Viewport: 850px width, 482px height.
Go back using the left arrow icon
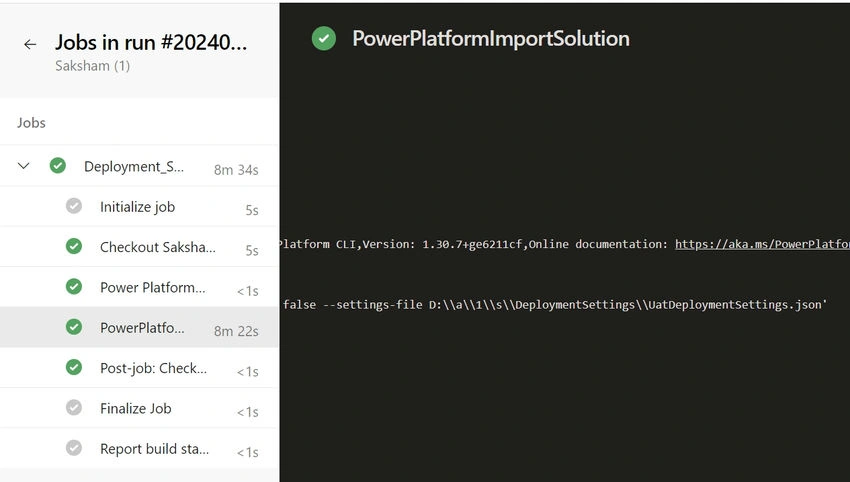(30, 44)
